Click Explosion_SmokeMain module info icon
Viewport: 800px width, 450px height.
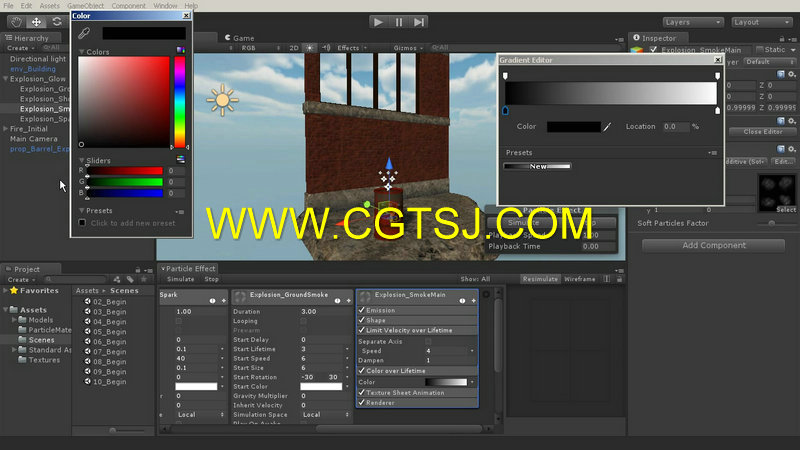pyautogui.click(x=462, y=301)
